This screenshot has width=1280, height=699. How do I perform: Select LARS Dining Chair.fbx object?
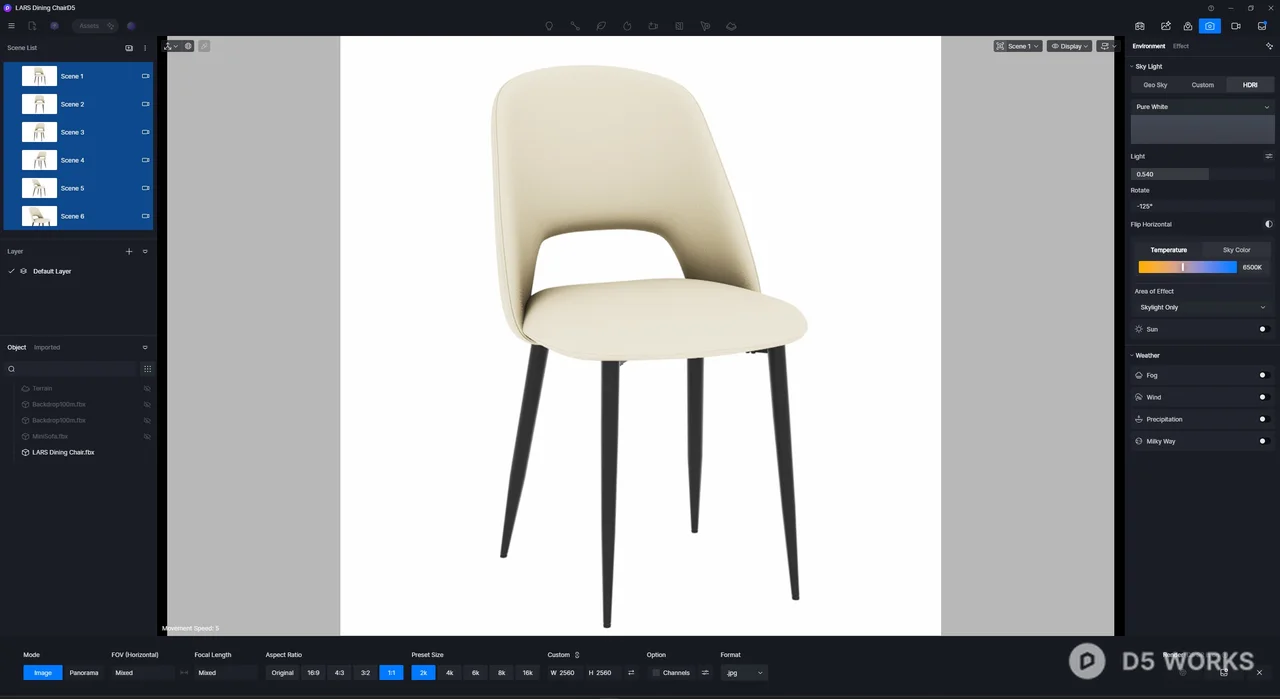click(x=63, y=452)
